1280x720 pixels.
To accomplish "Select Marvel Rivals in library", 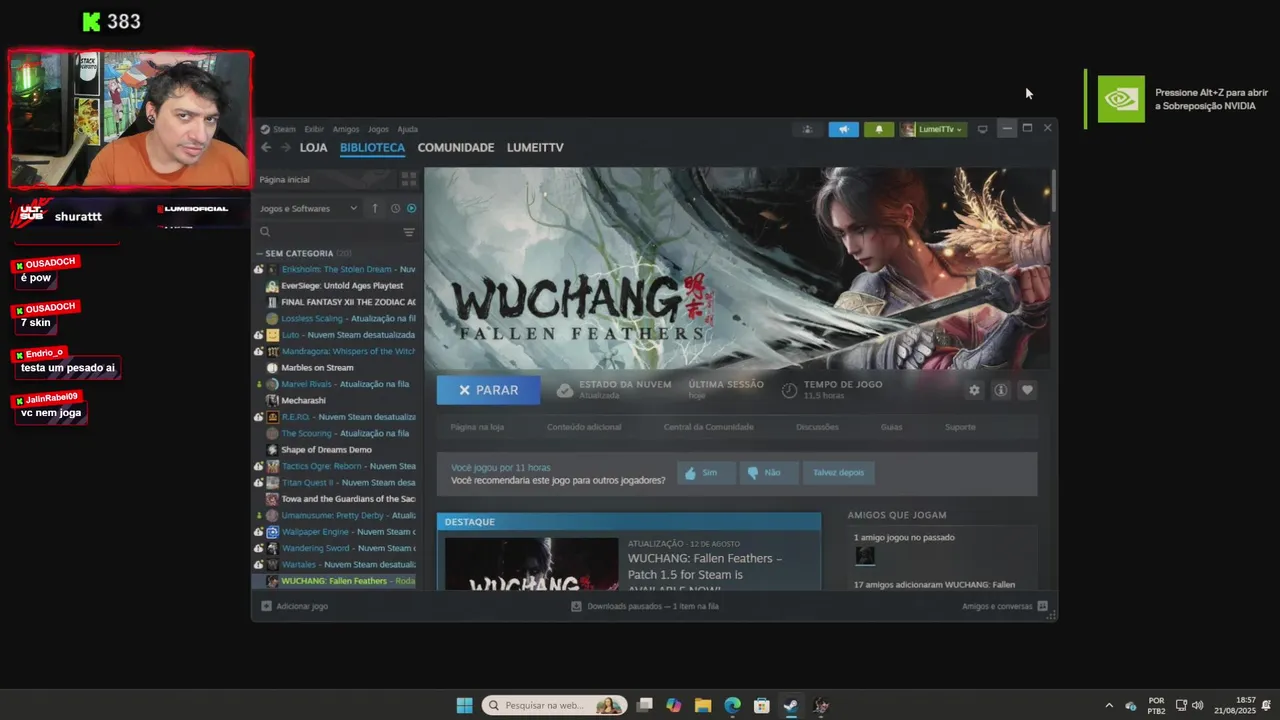I will point(336,384).
